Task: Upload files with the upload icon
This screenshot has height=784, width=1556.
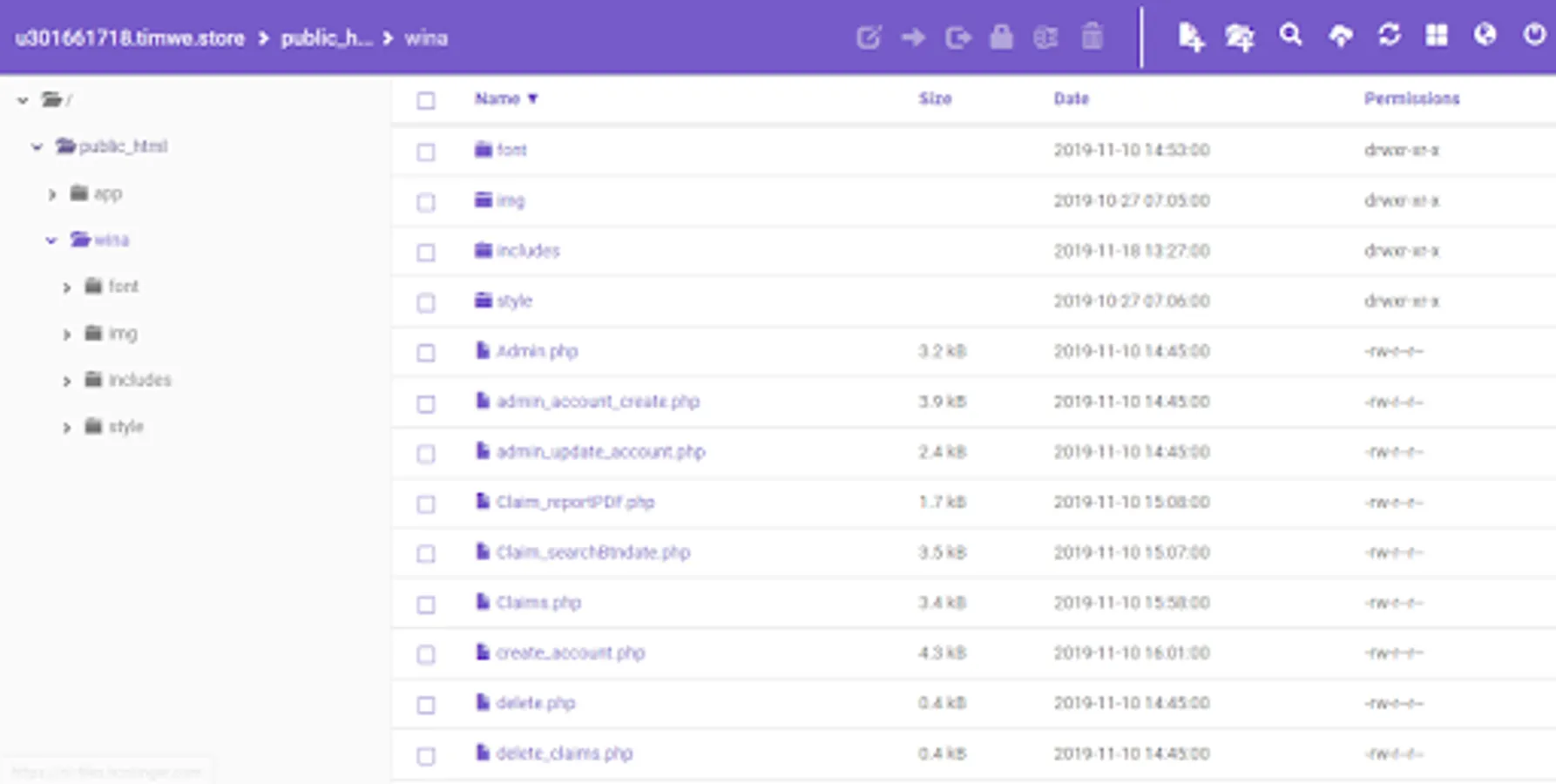Action: click(x=1340, y=37)
